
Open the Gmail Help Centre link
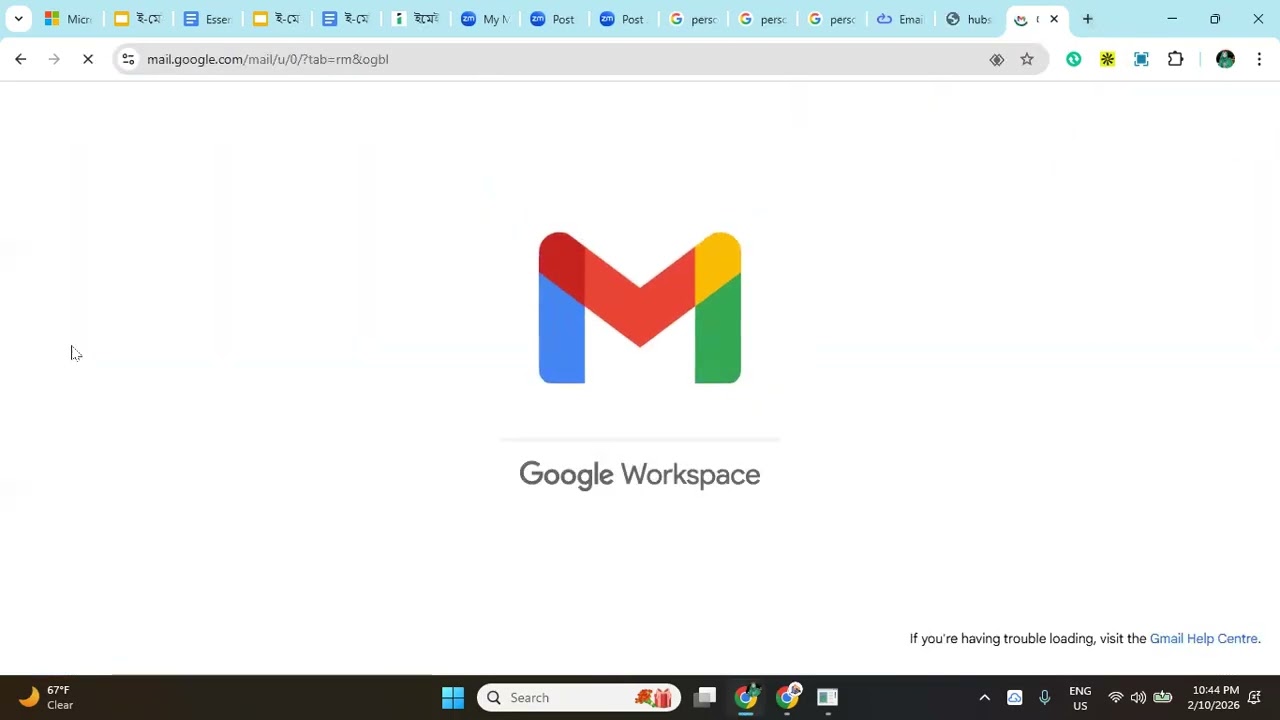(x=1204, y=638)
